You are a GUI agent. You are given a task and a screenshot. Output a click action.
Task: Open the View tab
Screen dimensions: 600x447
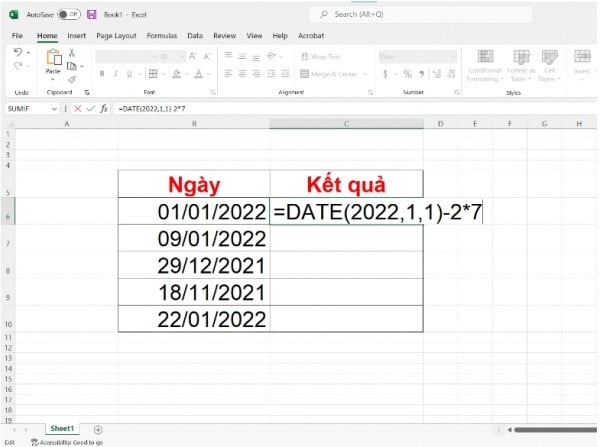(x=254, y=36)
